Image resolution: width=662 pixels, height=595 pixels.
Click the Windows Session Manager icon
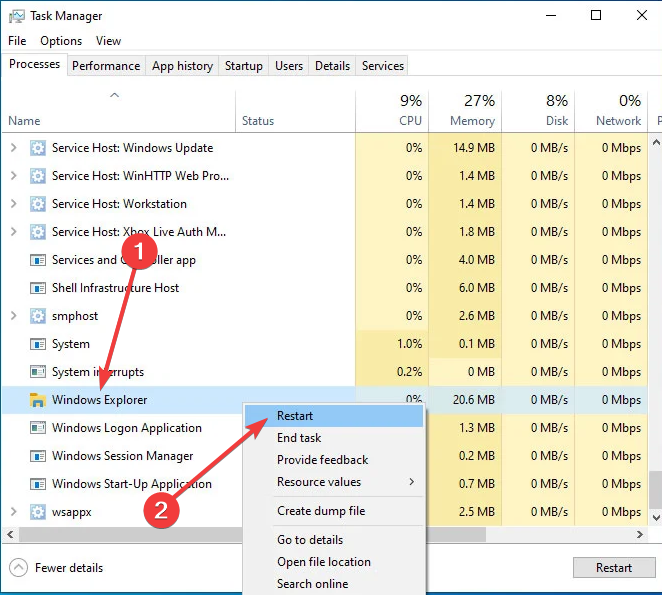pyautogui.click(x=38, y=456)
